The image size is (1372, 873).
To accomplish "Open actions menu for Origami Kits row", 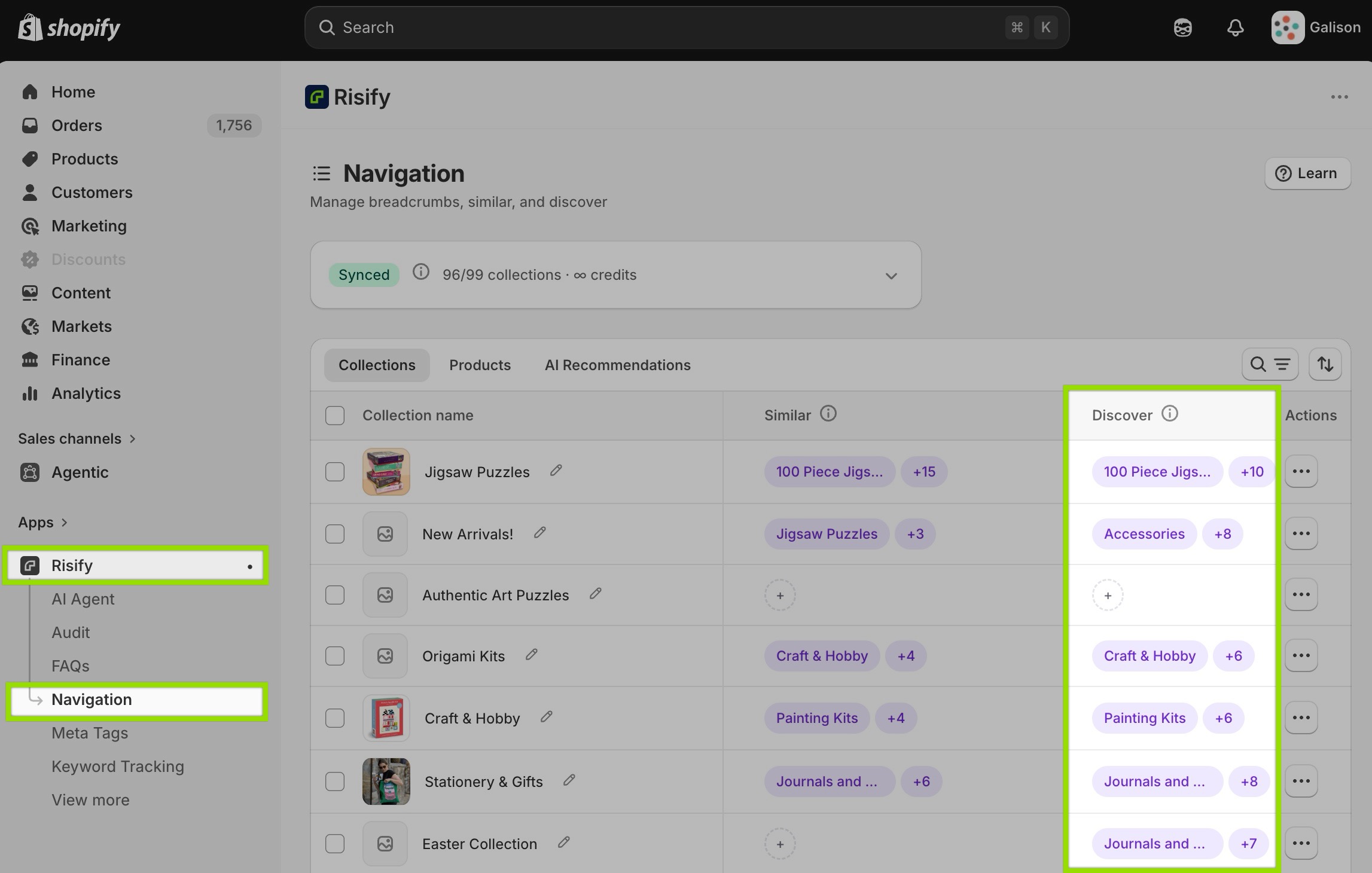I will pyautogui.click(x=1301, y=656).
